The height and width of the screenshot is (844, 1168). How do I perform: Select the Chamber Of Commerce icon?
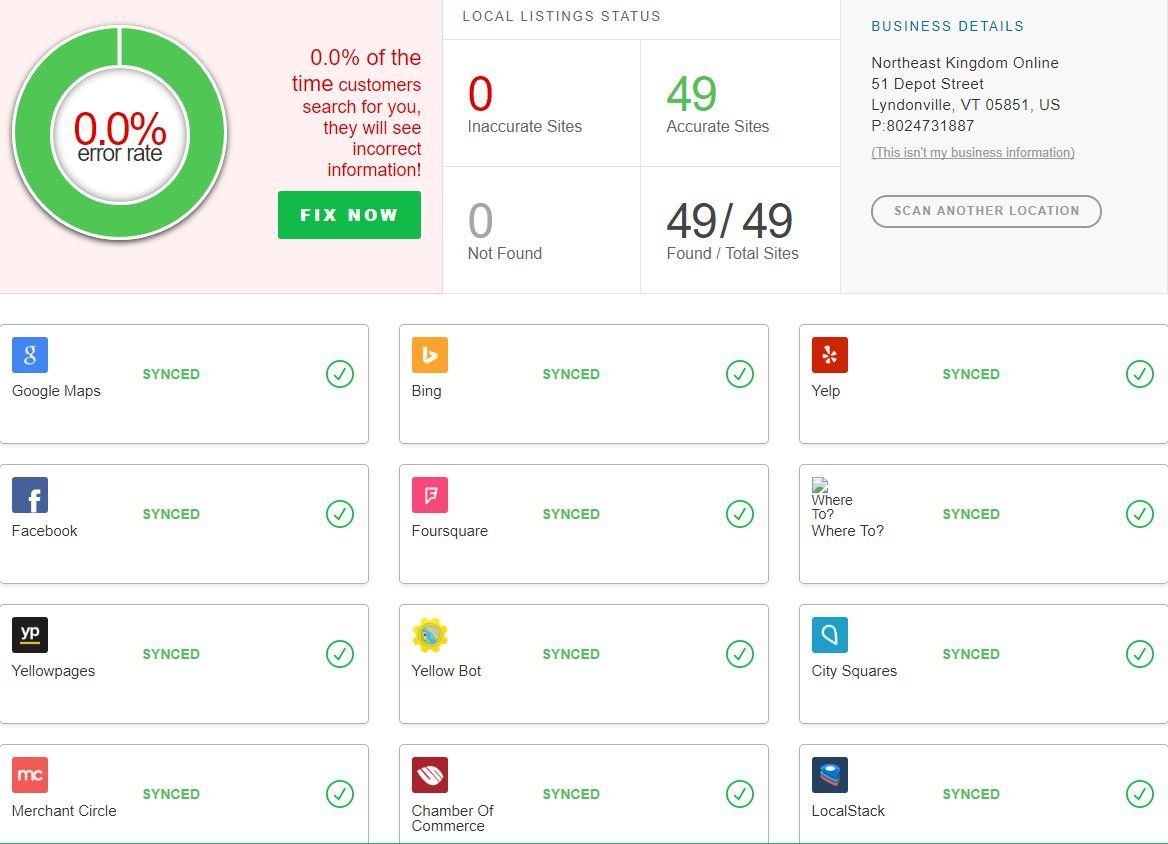pos(430,775)
